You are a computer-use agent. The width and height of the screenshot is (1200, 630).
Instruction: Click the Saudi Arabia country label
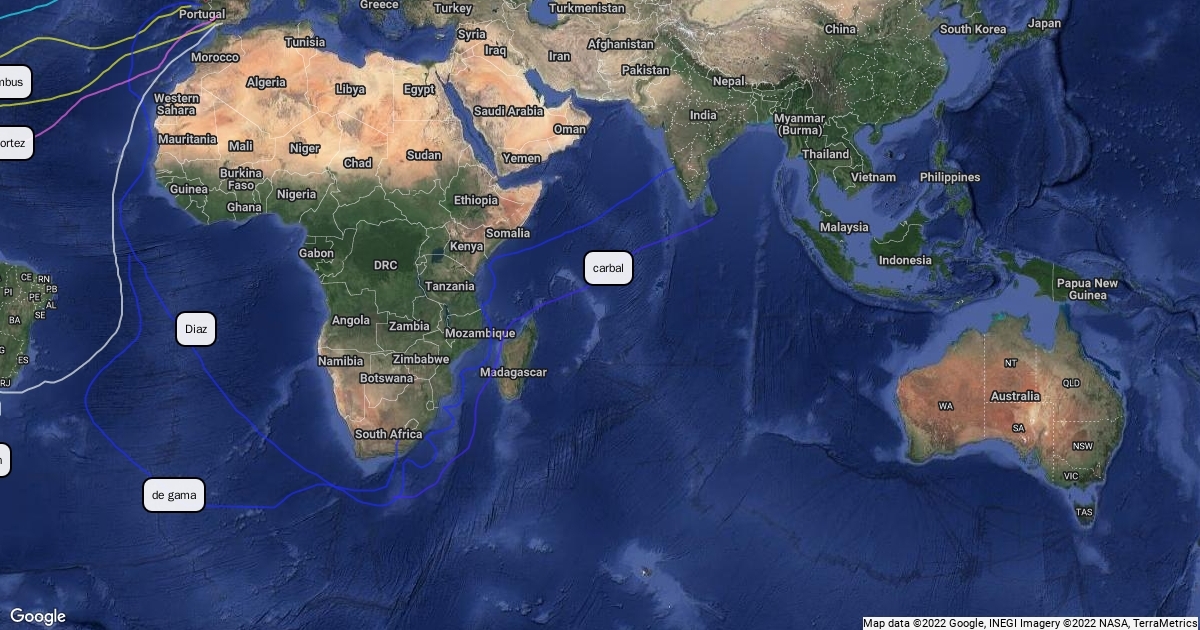508,111
